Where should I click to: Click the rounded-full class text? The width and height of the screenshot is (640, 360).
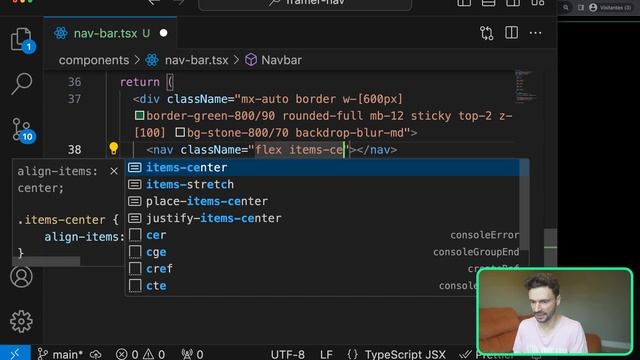tap(322, 116)
